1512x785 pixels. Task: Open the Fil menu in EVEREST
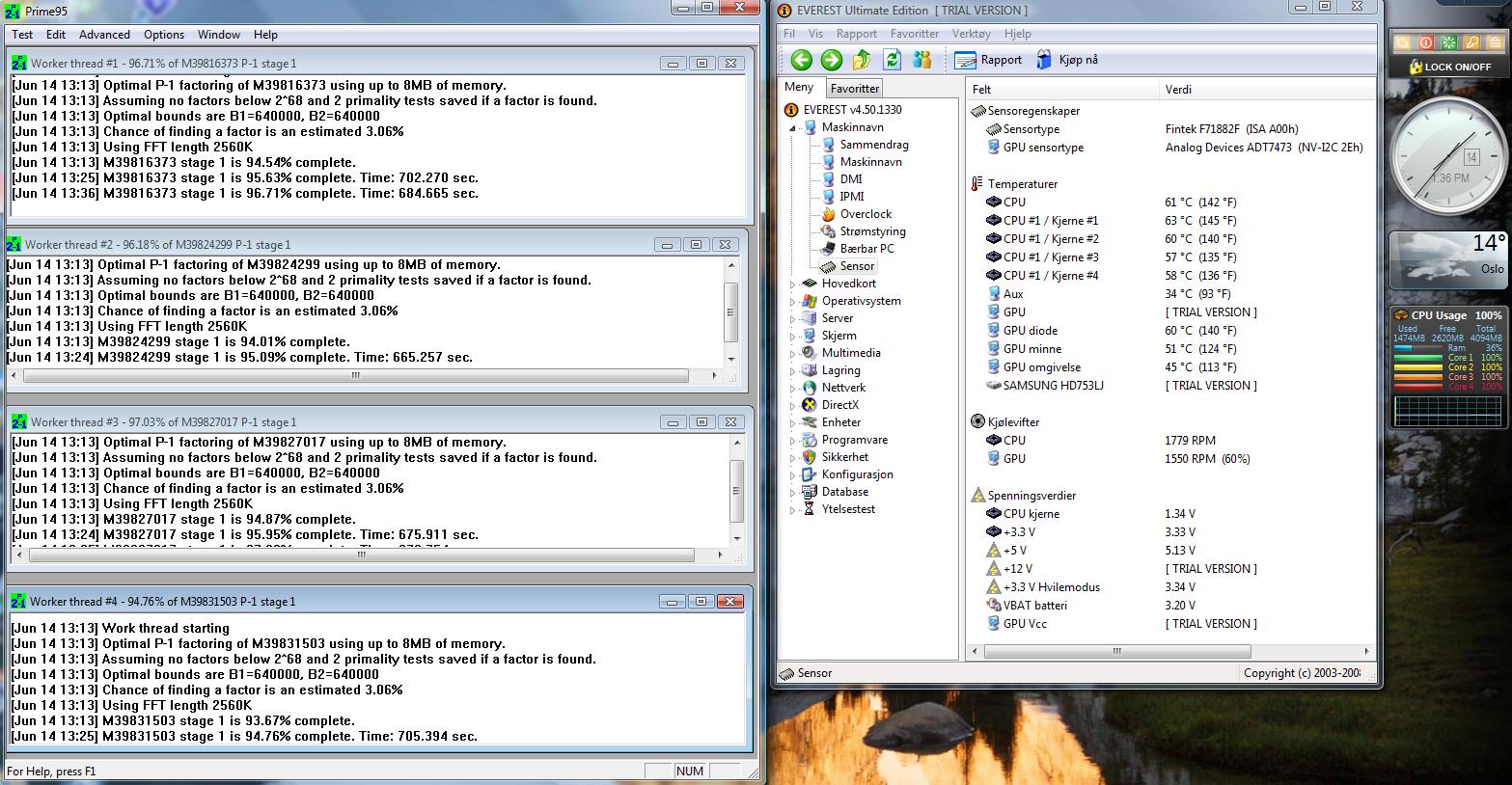(789, 33)
